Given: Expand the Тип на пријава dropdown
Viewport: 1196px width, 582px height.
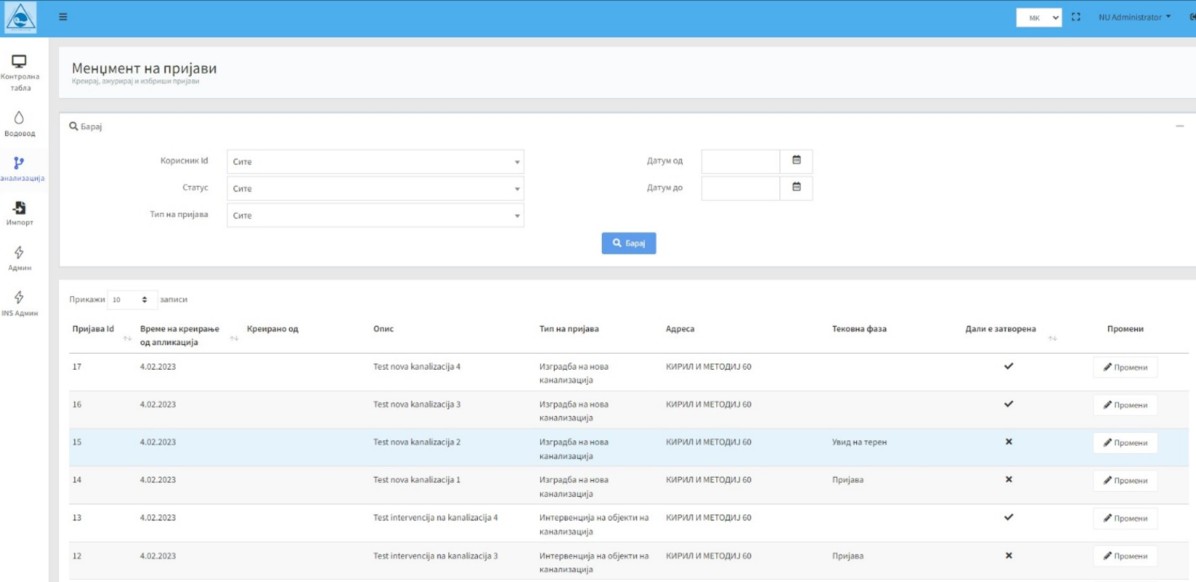Looking at the screenshot, I should 375,215.
